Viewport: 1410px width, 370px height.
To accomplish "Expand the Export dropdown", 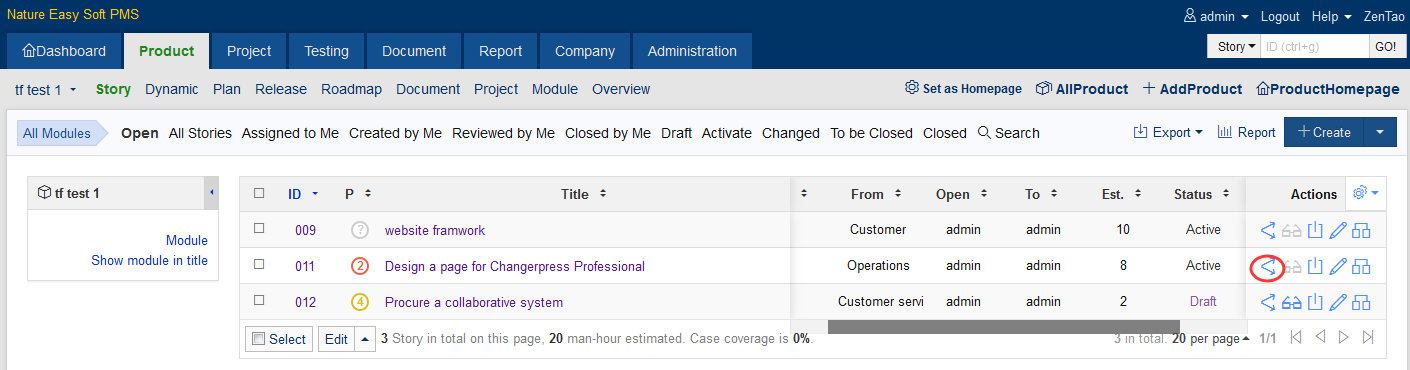I will pyautogui.click(x=1168, y=132).
